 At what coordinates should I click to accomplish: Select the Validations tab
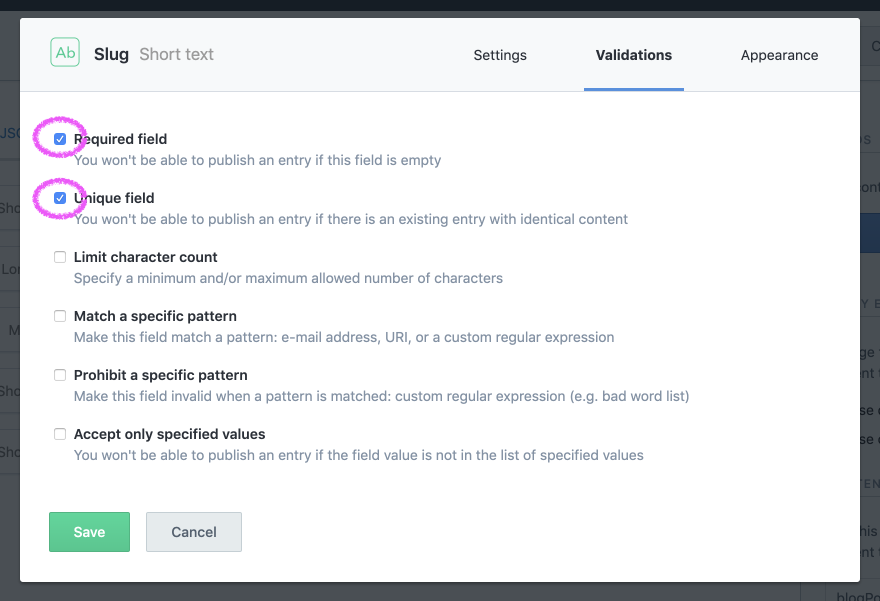tap(634, 55)
